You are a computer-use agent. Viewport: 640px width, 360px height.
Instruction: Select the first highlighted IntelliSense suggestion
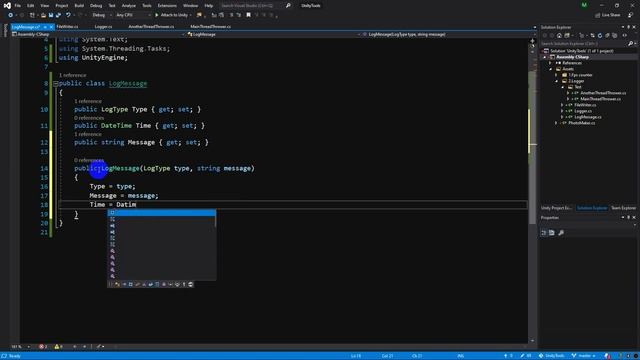[x=161, y=213]
